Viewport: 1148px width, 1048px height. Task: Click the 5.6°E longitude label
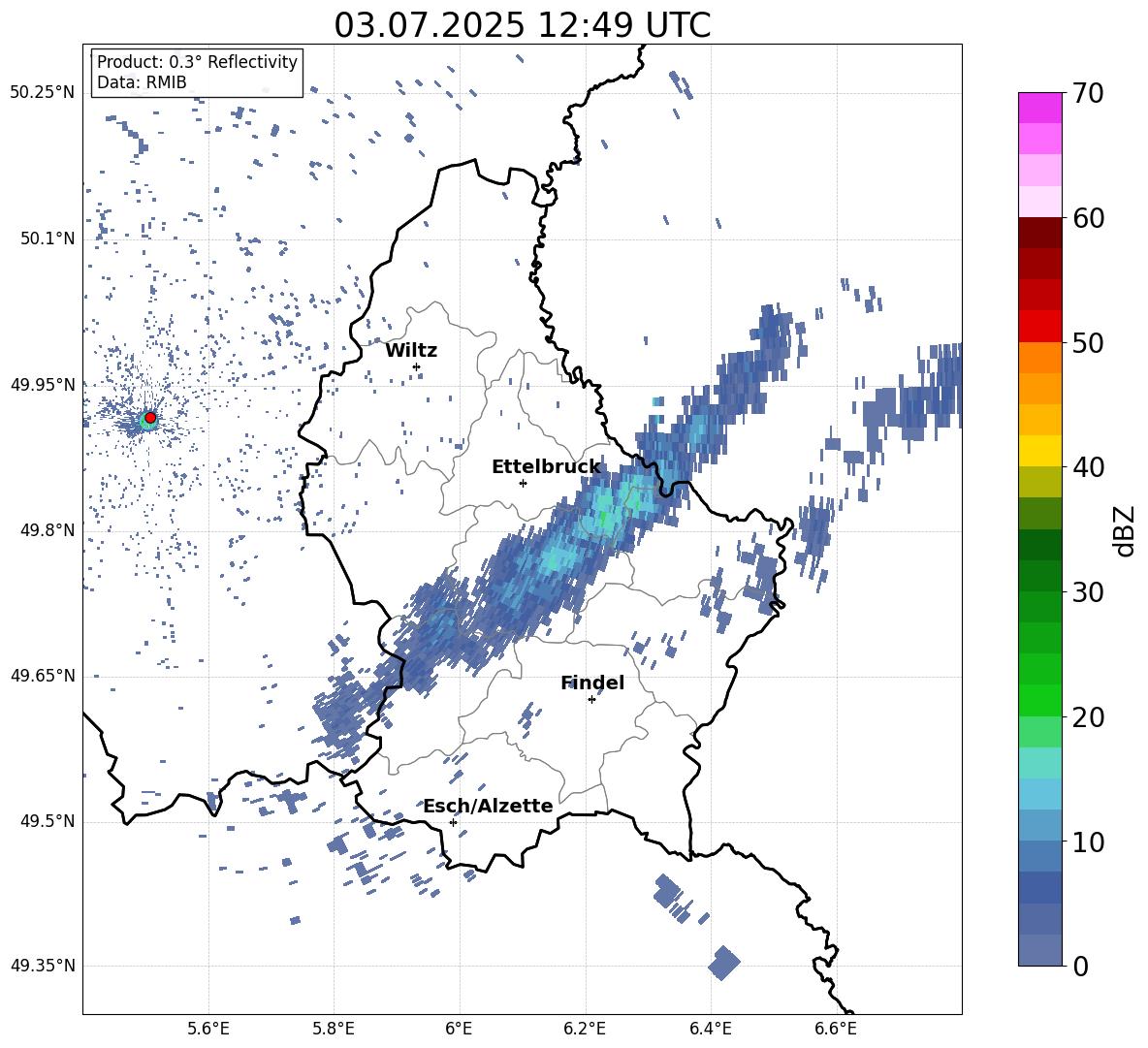tap(208, 1029)
